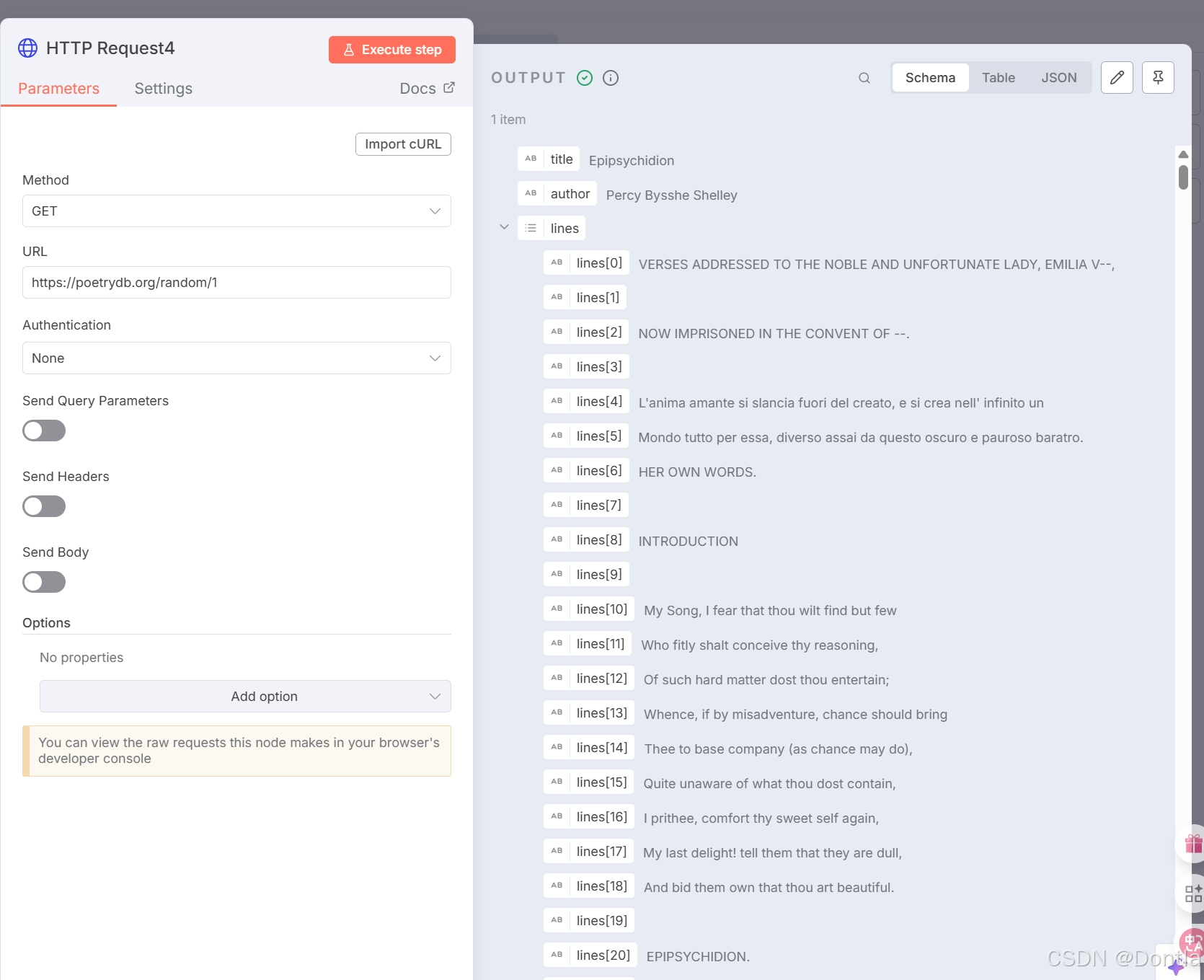Switch to the Parameters tab

pyautogui.click(x=58, y=89)
